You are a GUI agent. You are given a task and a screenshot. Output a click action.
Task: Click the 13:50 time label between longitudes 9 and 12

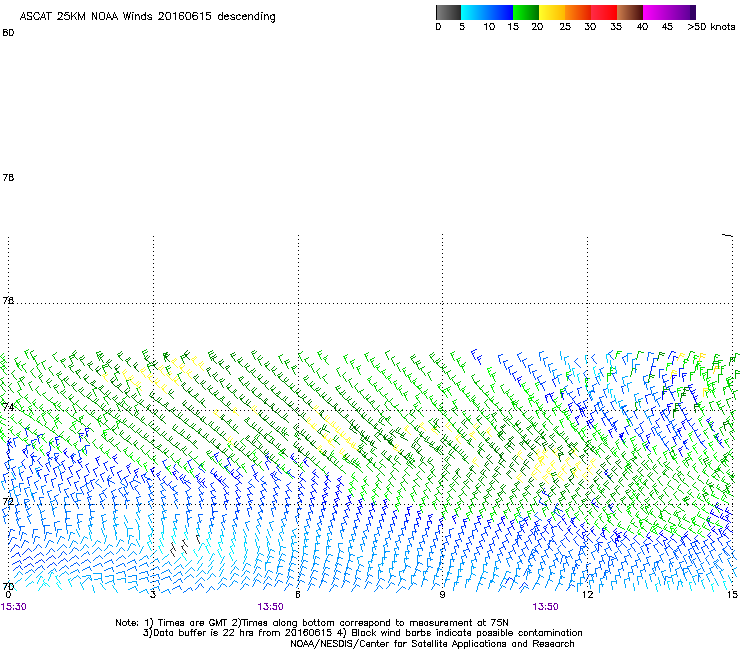click(546, 607)
